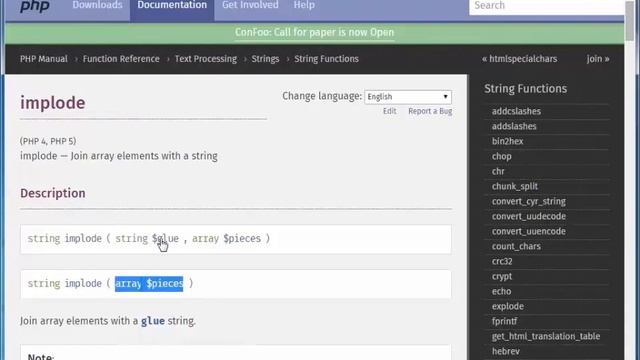Open chop in the sidebar
640x360 pixels.
[x=501, y=156]
